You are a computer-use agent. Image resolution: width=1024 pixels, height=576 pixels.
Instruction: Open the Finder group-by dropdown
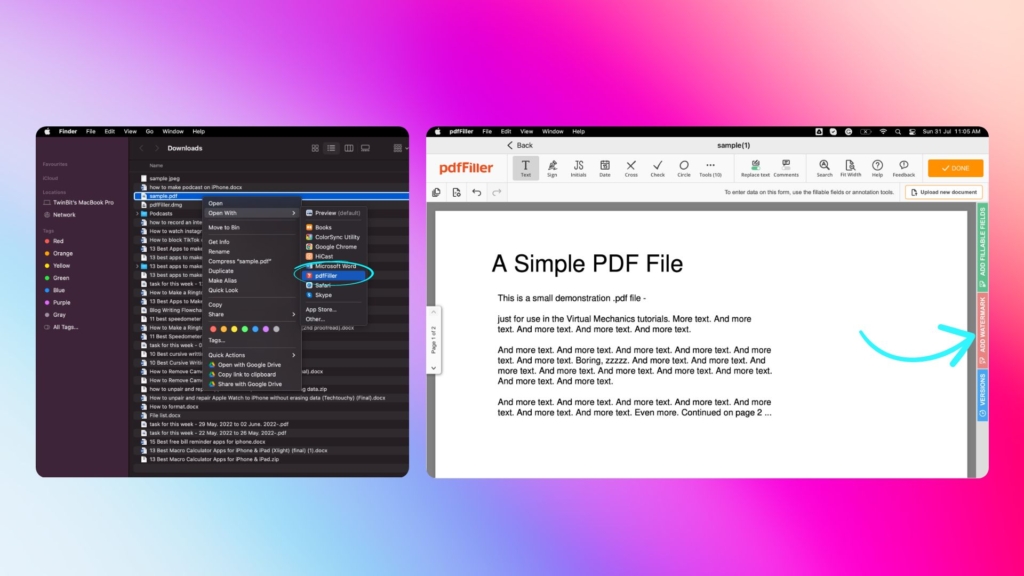400,148
